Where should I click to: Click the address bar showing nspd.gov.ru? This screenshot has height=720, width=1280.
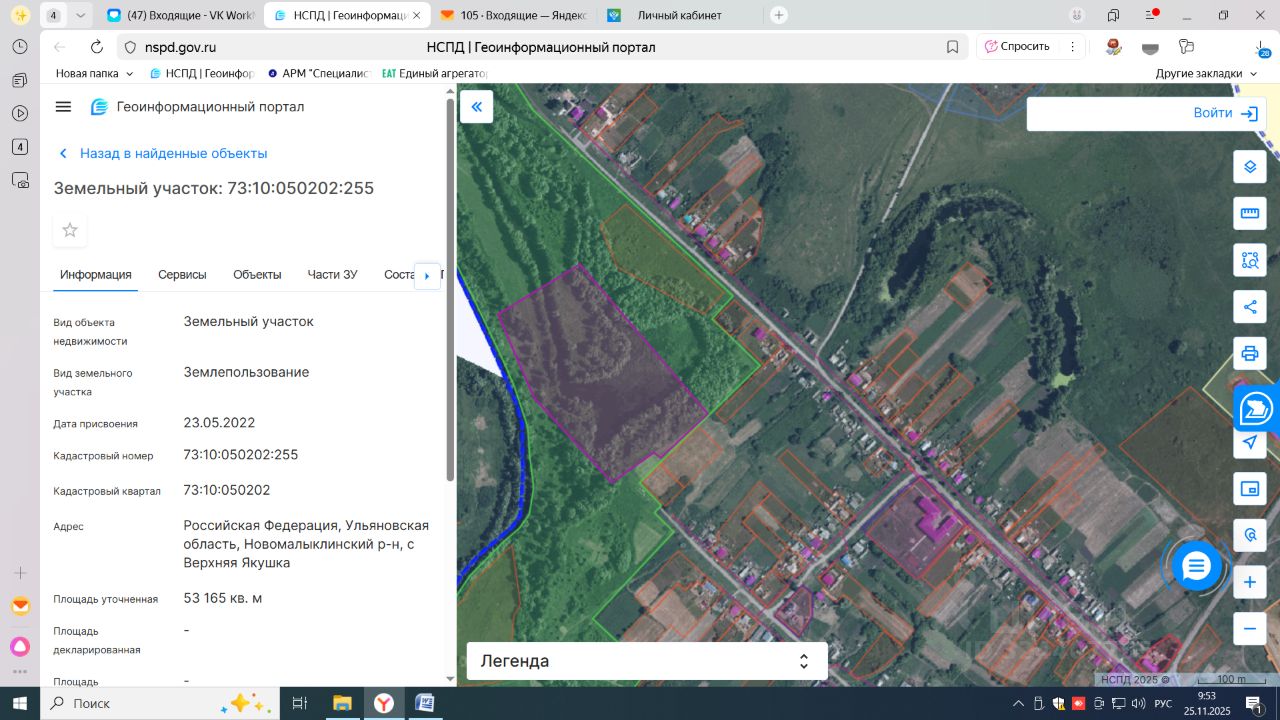(540, 47)
